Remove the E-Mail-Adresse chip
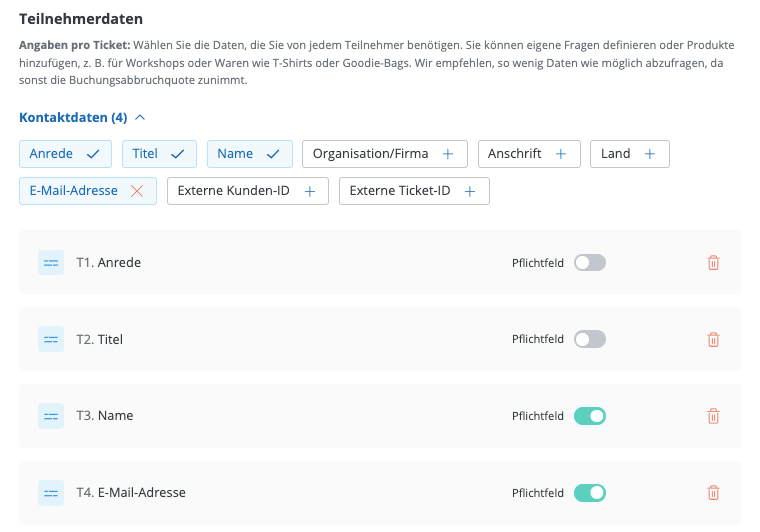760x532 pixels. tap(137, 191)
